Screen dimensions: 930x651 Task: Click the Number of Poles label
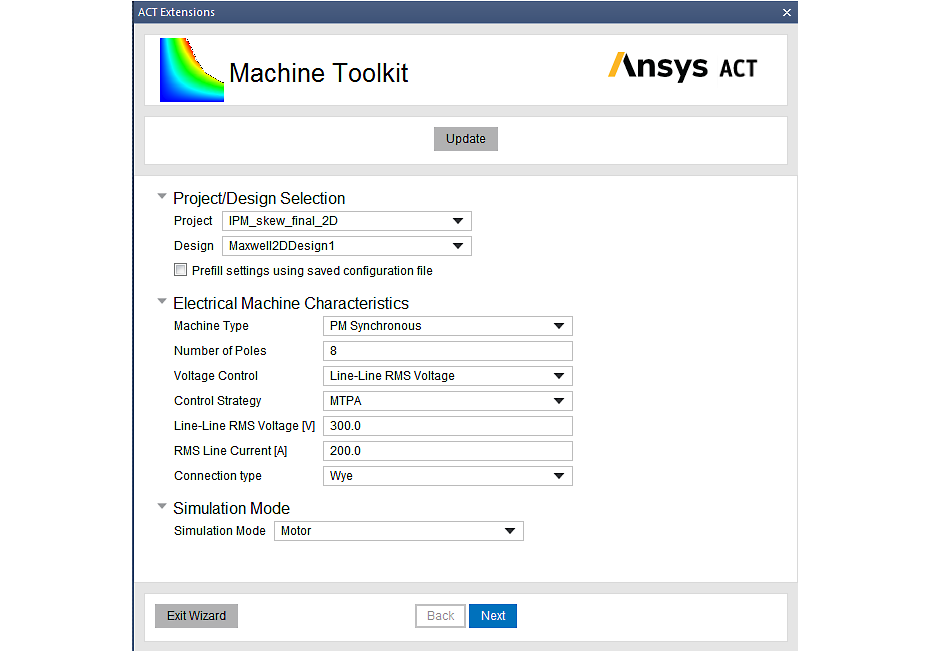click(220, 351)
